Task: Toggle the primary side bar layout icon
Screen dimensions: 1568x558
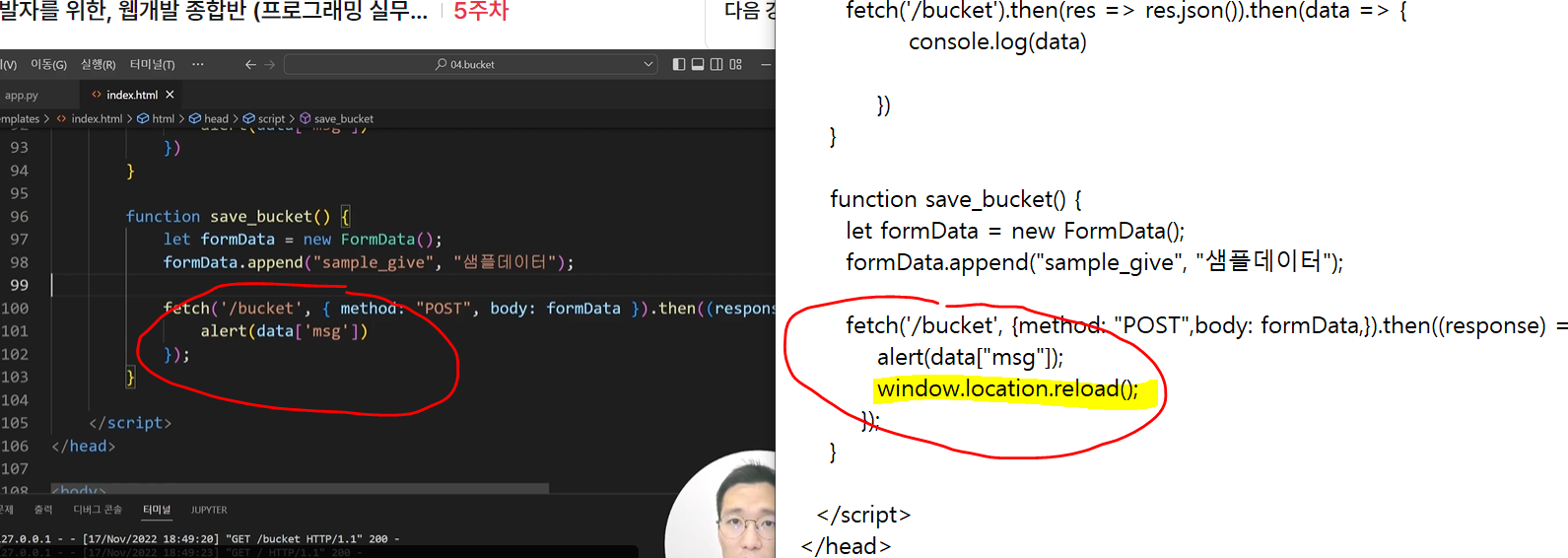Action: pyautogui.click(x=679, y=64)
